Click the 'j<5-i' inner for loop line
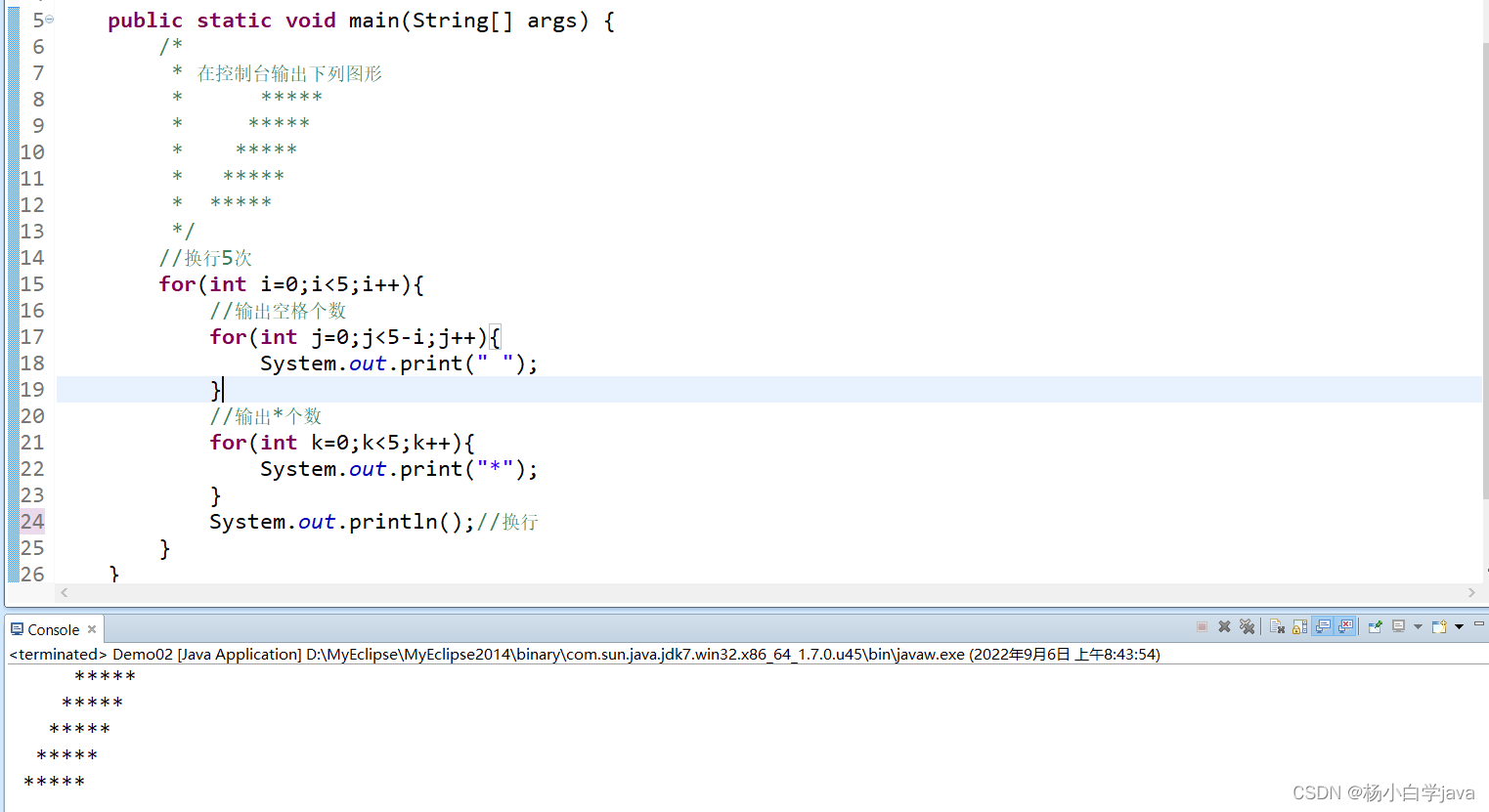The image size is (1489, 812). tap(355, 337)
